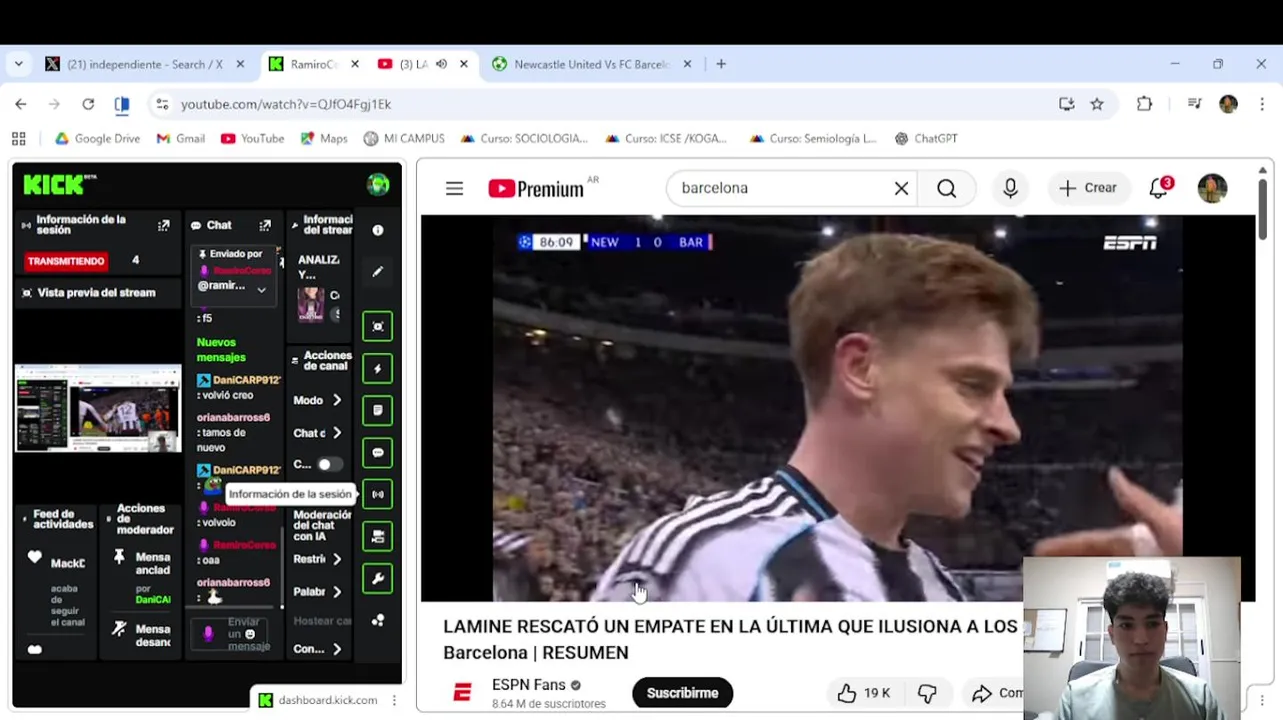This screenshot has height=720, width=1283.
Task: Click the YouTube search magnifier button
Action: click(946, 188)
